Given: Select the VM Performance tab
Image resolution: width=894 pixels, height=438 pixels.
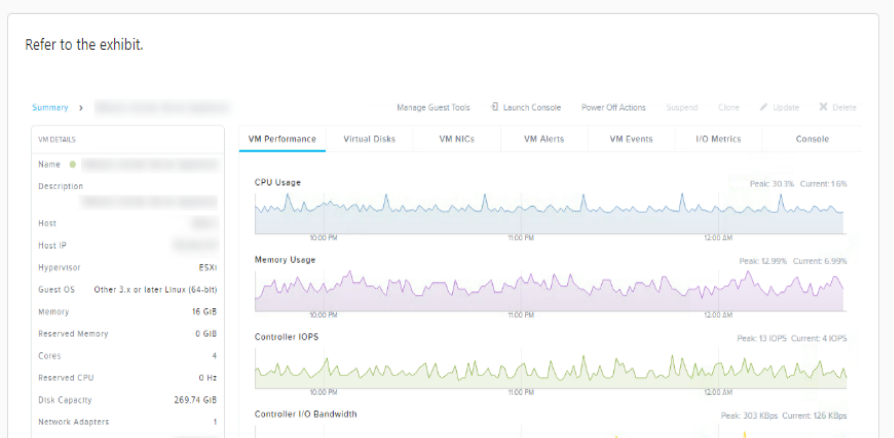Looking at the screenshot, I should (282, 139).
